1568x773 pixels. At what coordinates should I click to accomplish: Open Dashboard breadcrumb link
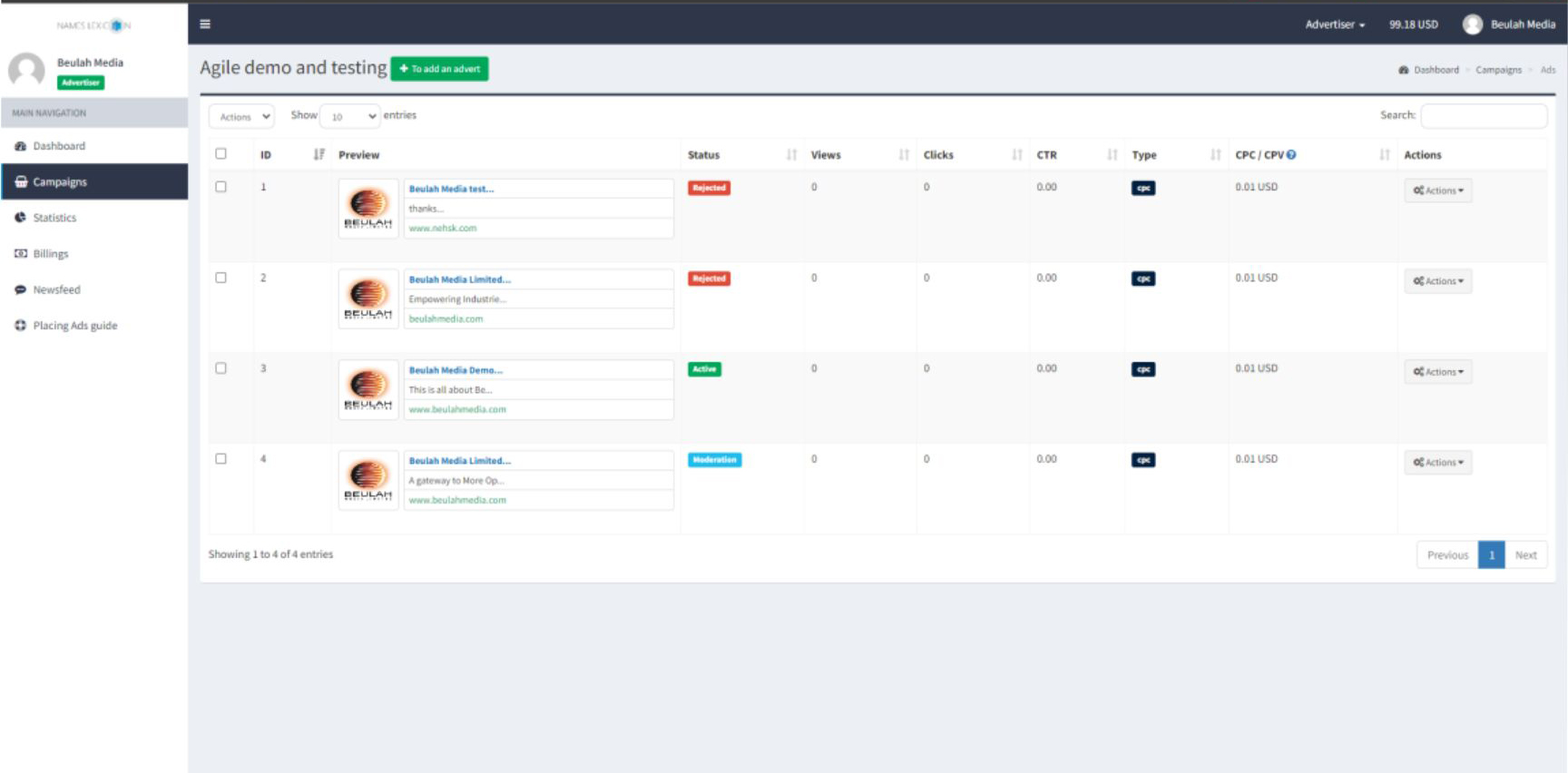[1429, 70]
